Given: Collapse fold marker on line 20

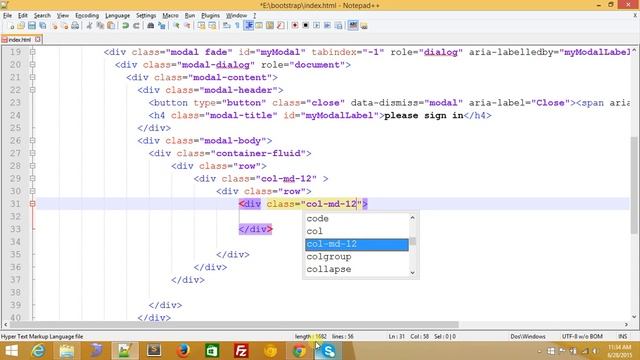Looking at the screenshot, I should [x=32, y=64].
